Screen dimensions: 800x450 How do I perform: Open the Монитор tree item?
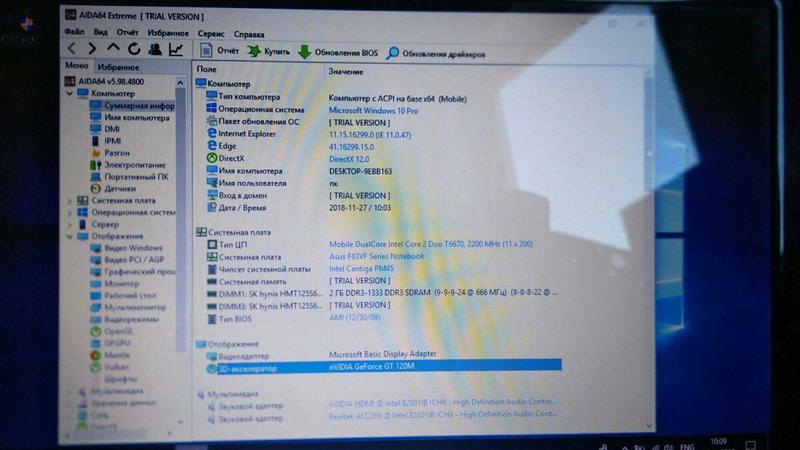click(x=121, y=284)
